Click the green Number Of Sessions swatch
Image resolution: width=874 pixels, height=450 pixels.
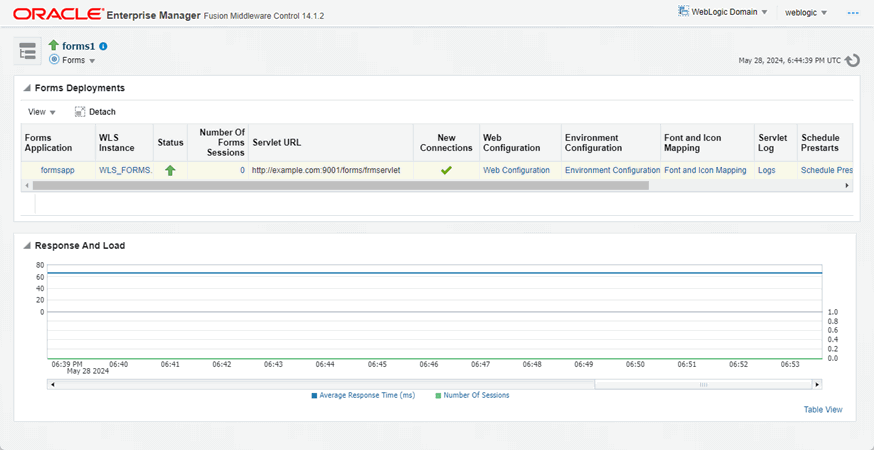pos(438,395)
